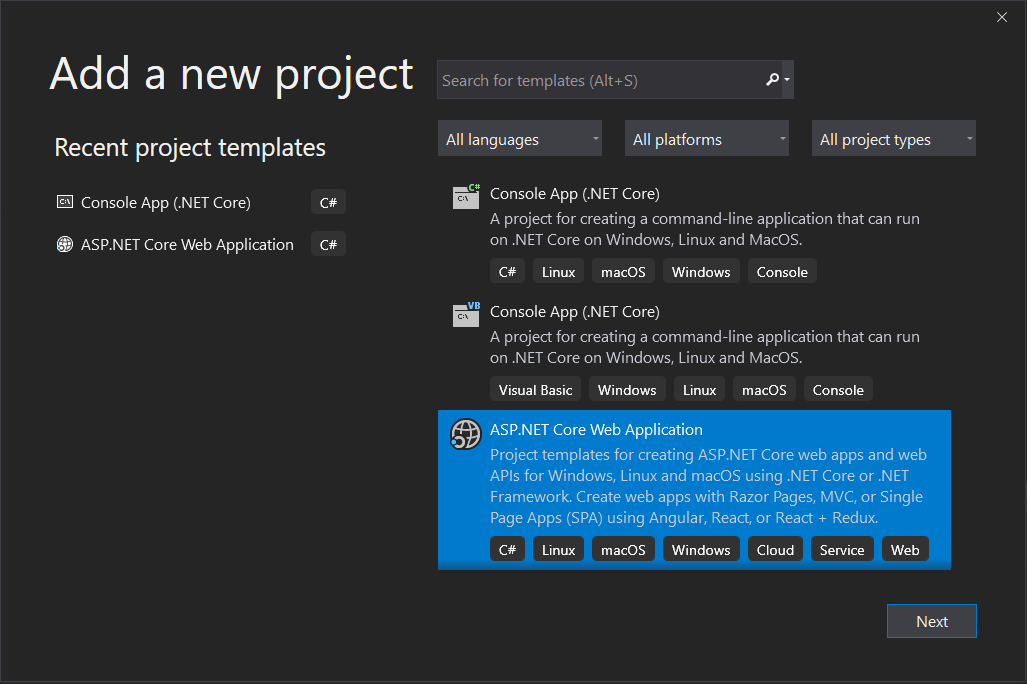Screen dimensions: 1027x684
Task: Focus the Search for templates field
Action: [609, 80]
